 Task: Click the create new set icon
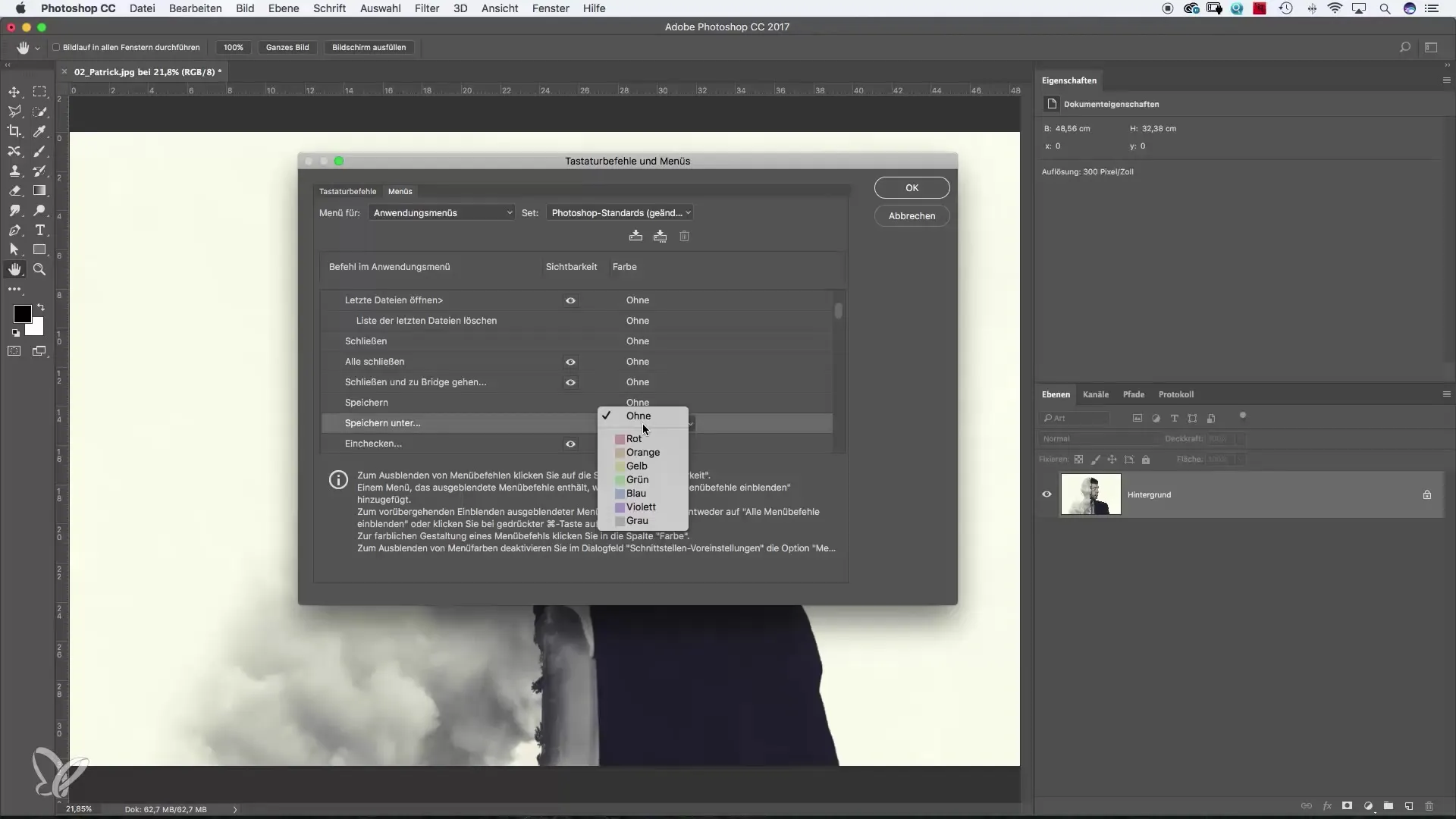661,236
